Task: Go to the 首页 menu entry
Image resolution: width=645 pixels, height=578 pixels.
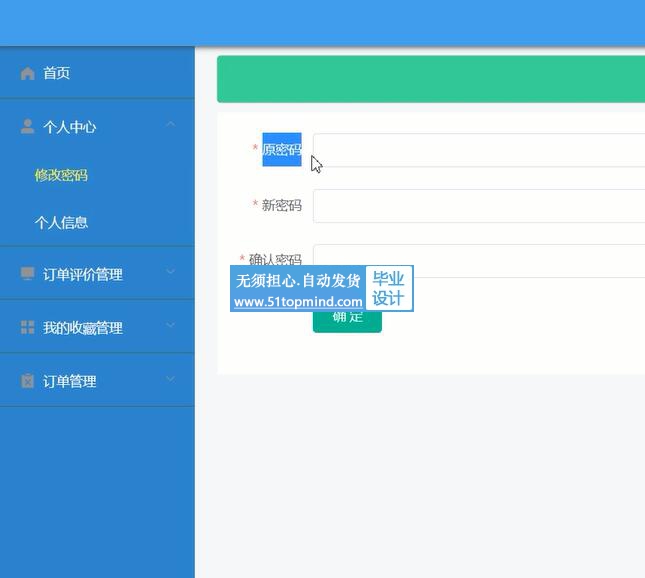Action: click(x=56, y=74)
